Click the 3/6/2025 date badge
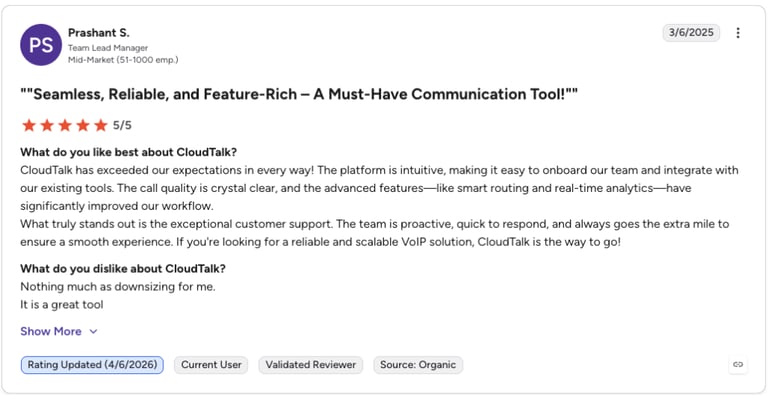This screenshot has height=395, width=768. point(691,33)
